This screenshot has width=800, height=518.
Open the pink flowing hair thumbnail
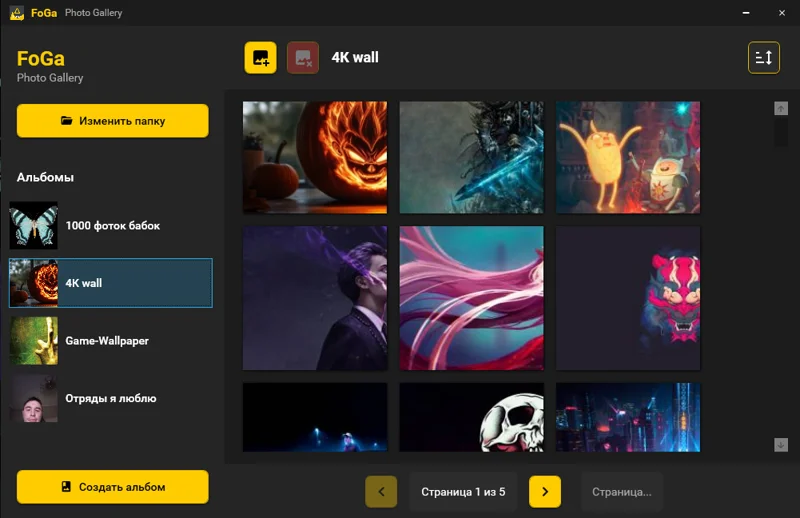(471, 298)
